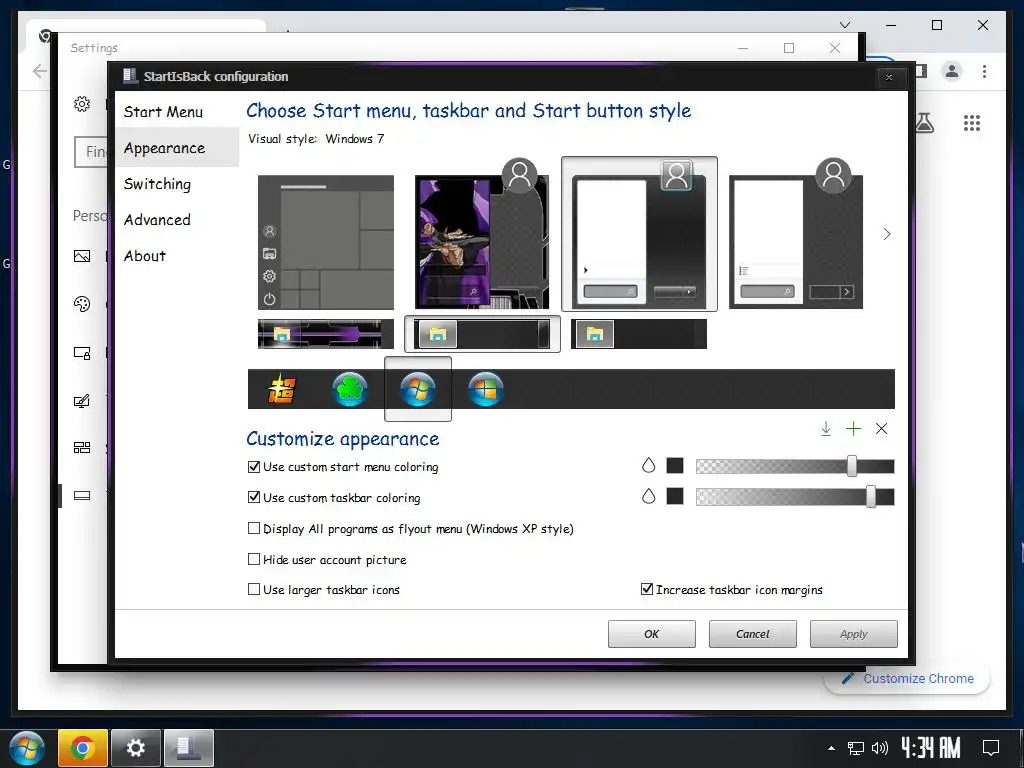Click the Taskbar icon in Settings sidebar

pos(82,496)
